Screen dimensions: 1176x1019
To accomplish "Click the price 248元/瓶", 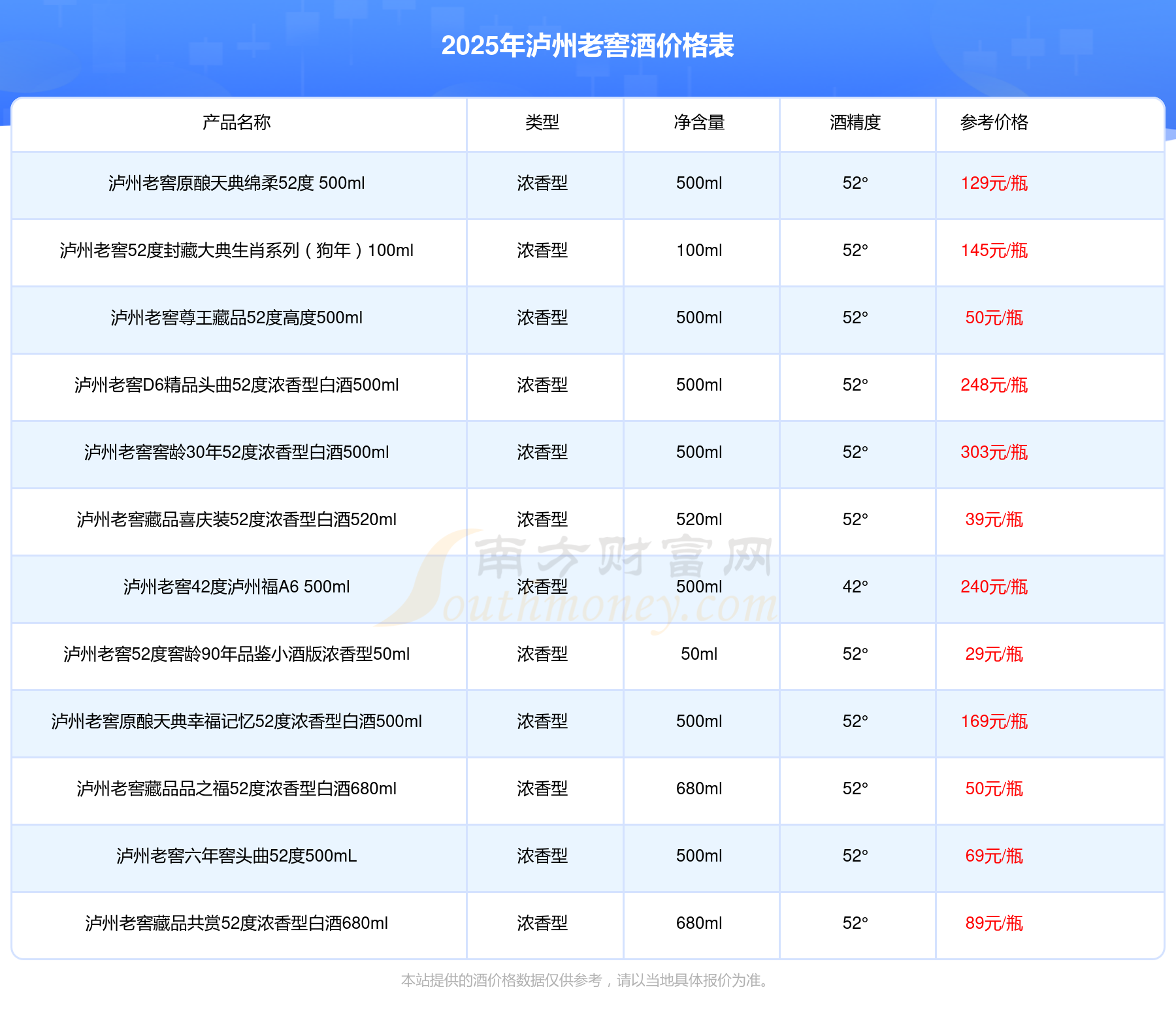I will click(994, 385).
